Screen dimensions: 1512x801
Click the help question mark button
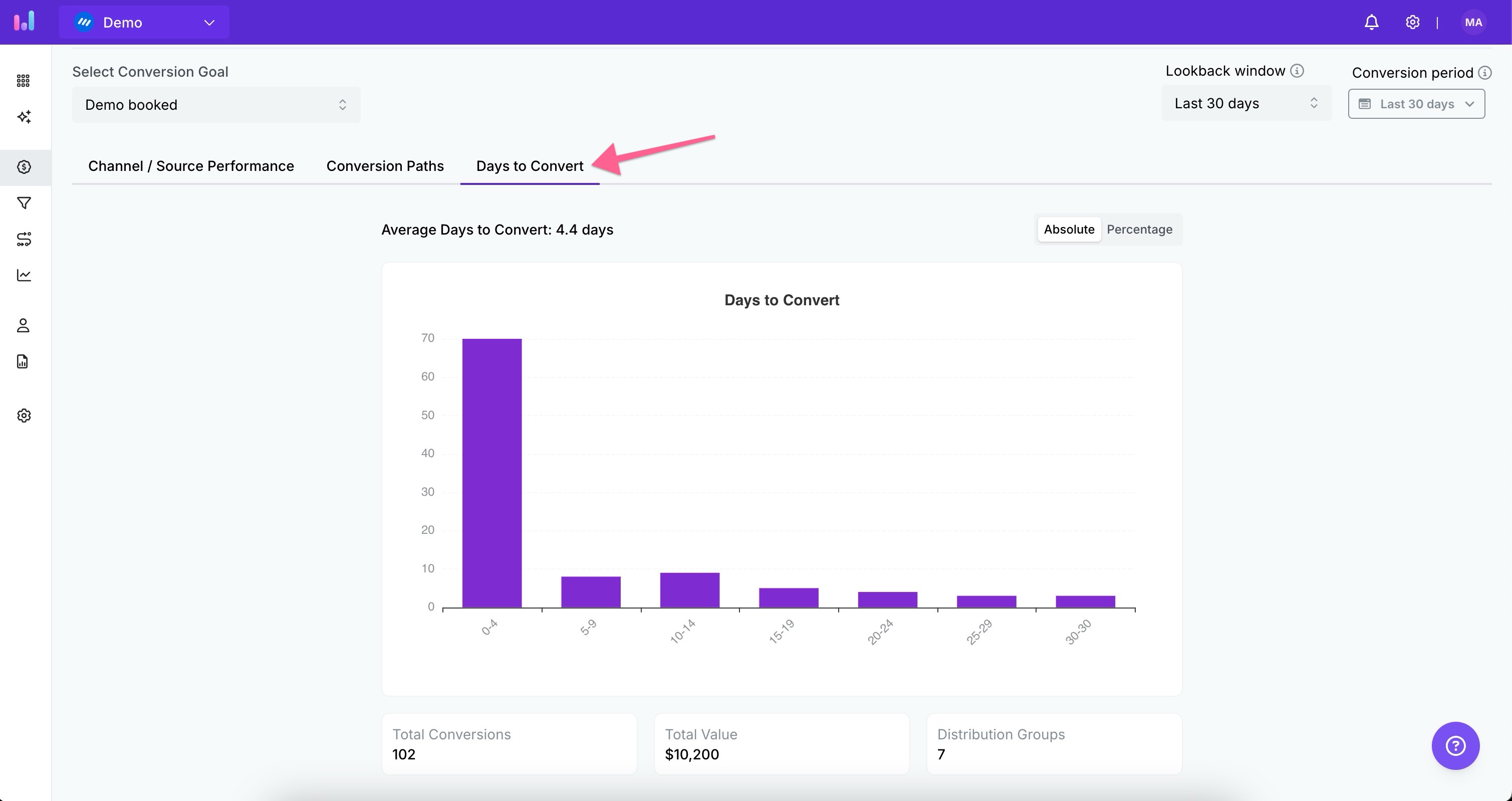click(1455, 745)
